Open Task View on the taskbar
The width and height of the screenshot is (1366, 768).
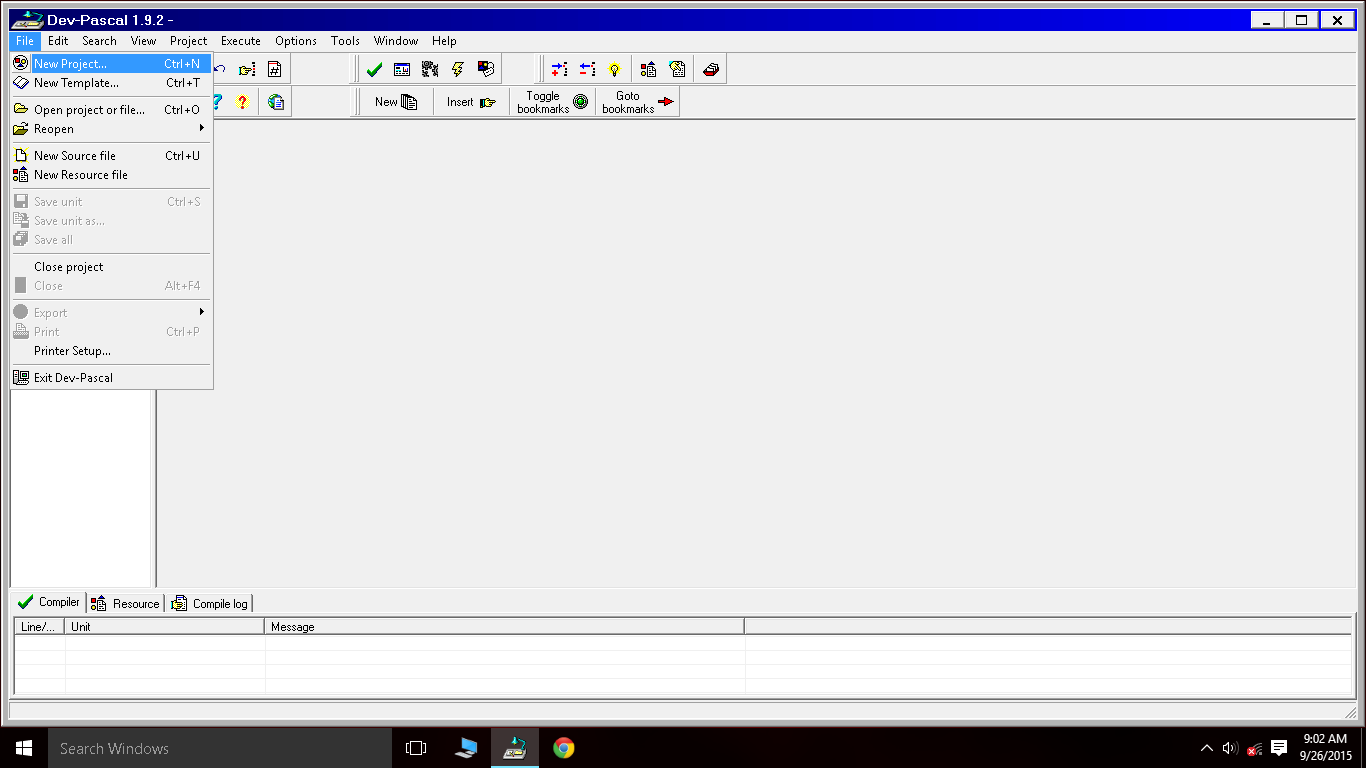(416, 748)
